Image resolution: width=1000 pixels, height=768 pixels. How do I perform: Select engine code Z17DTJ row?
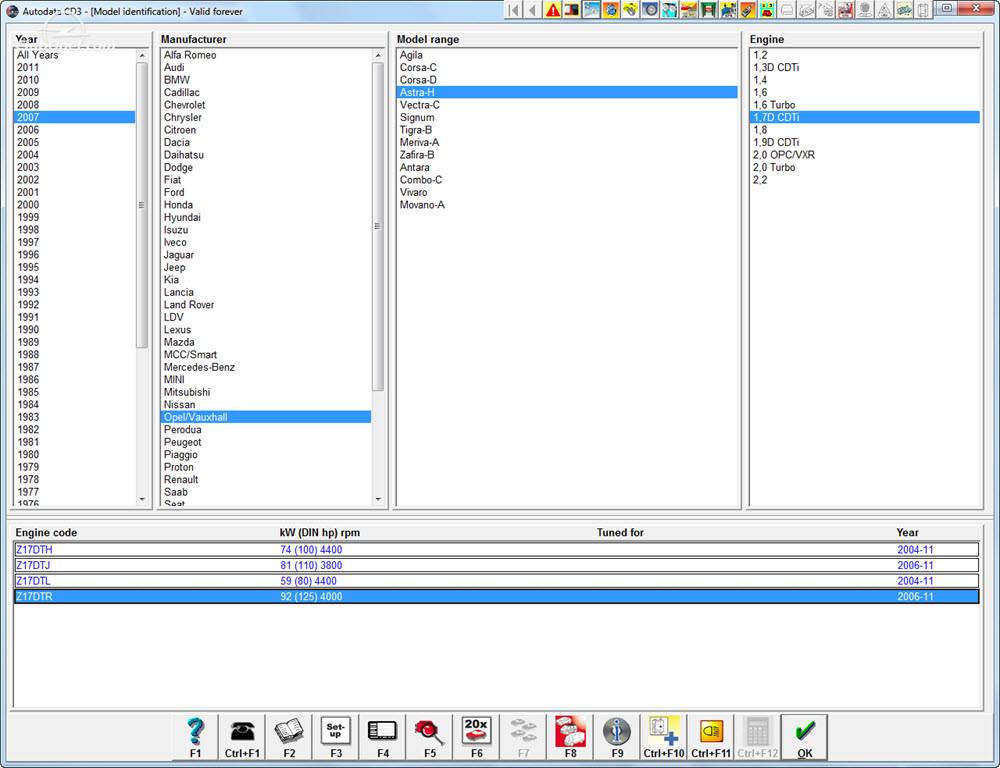point(496,565)
